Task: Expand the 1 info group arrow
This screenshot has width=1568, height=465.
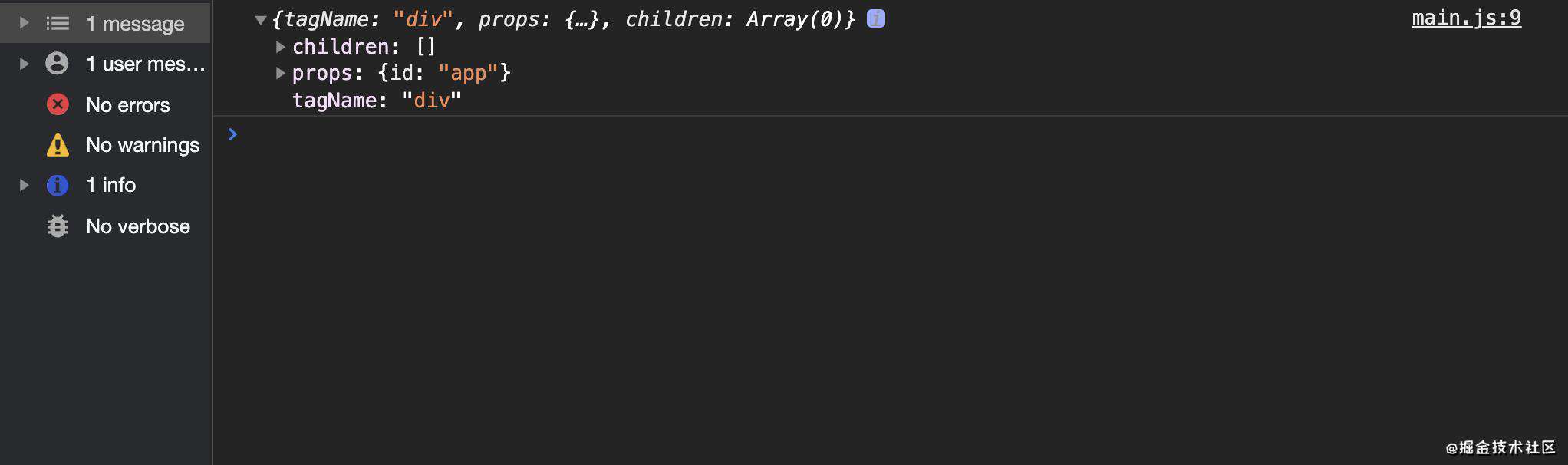Action: coord(24,185)
